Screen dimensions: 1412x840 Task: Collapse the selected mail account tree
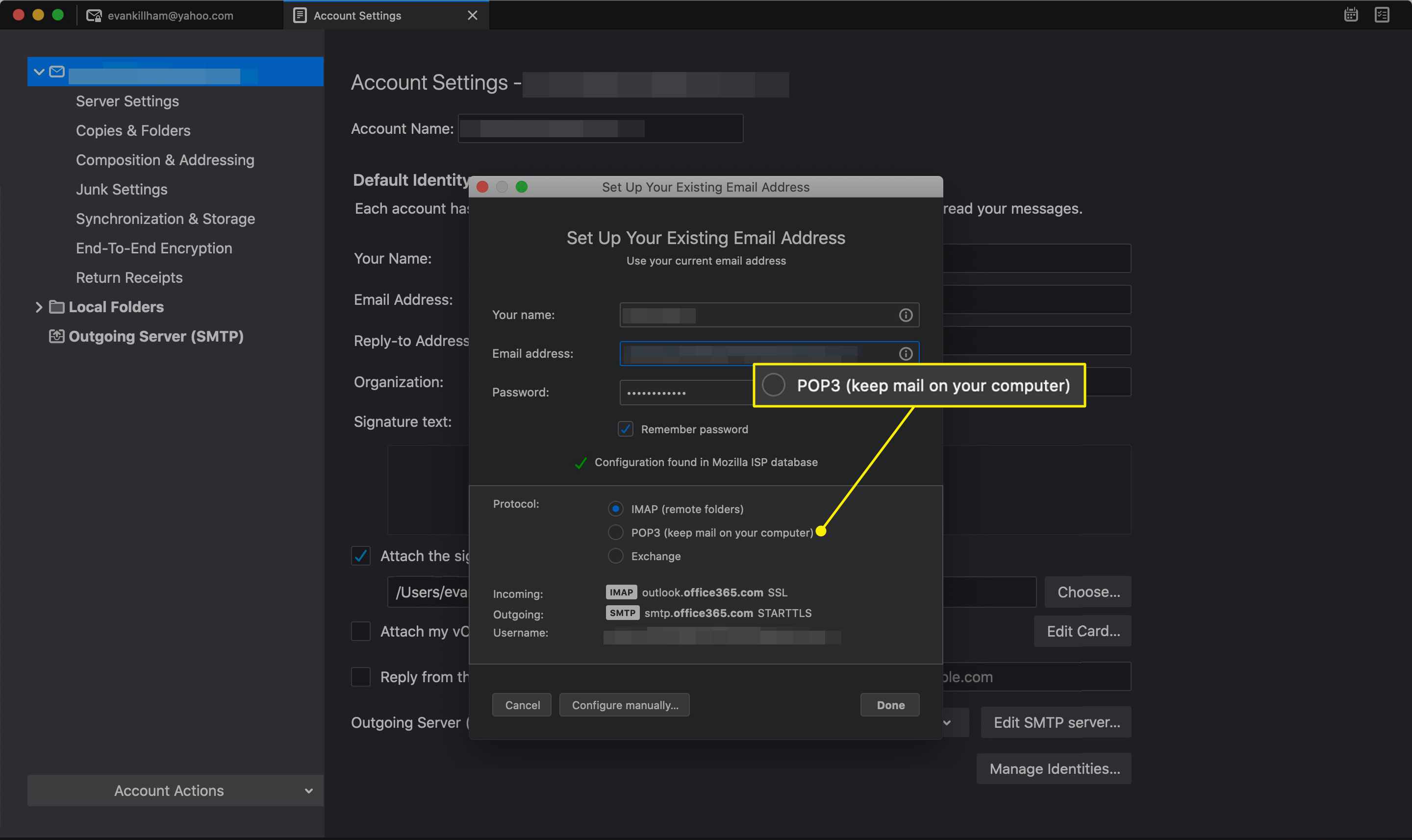(x=39, y=72)
